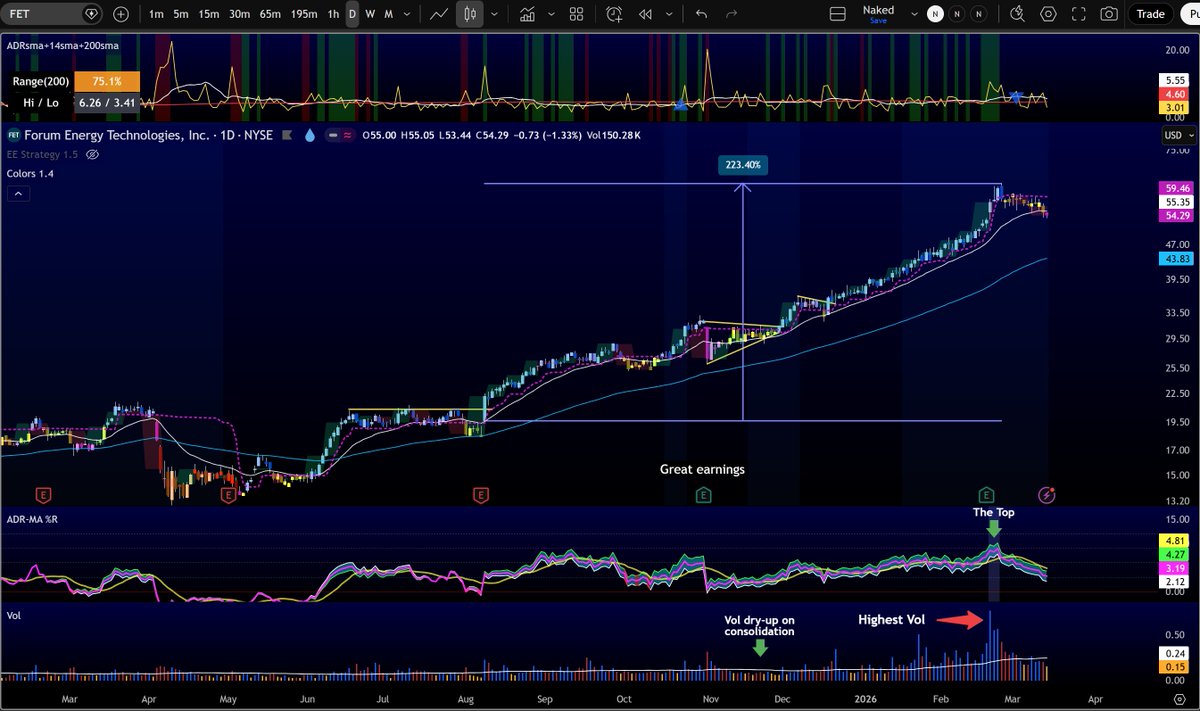The image size is (1200, 711).
Task: Start bar replay with the rewind icon
Action: coord(645,14)
